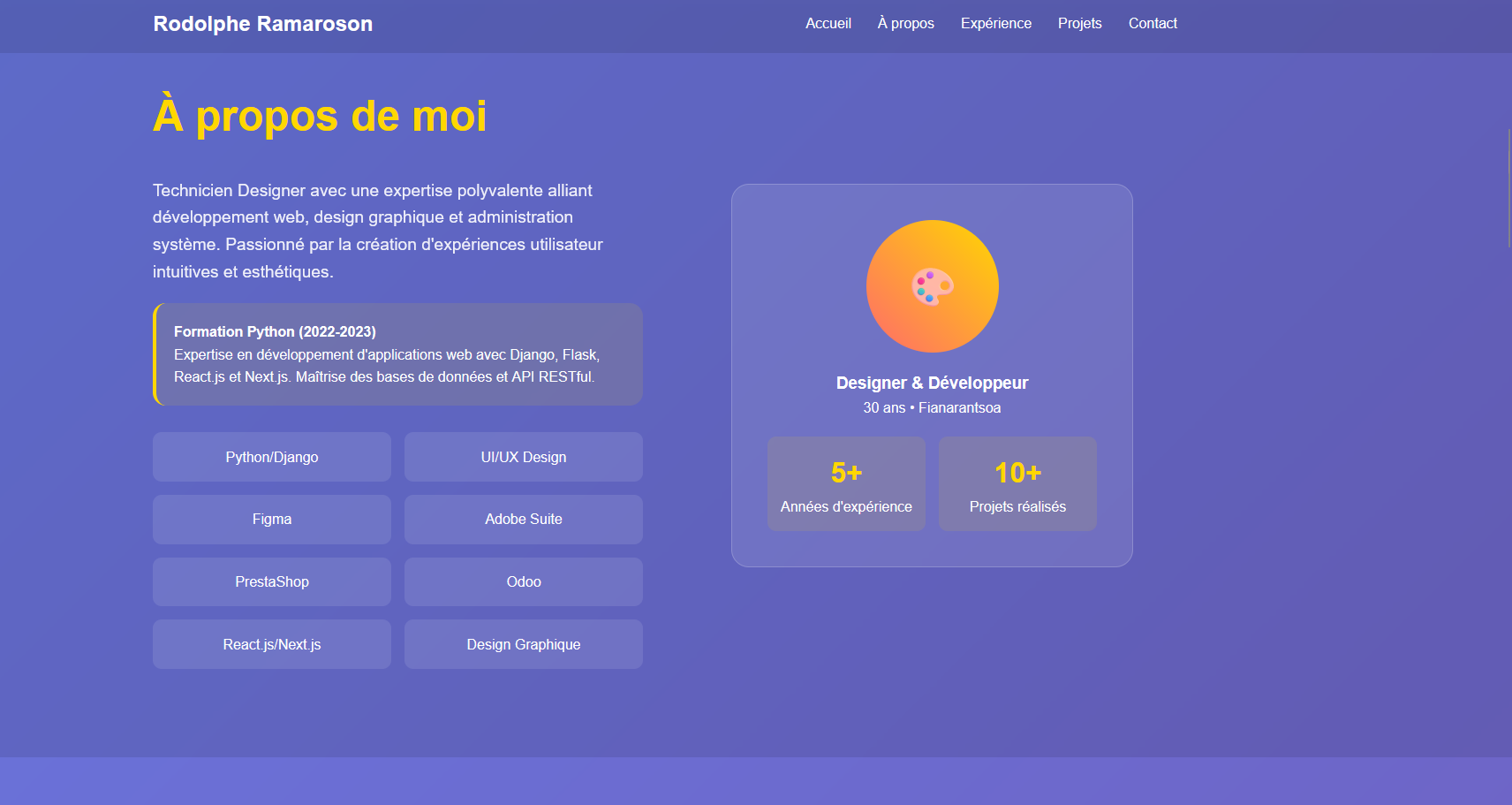This screenshot has width=1512, height=805.
Task: Select the À propos menu item
Action: point(905,24)
